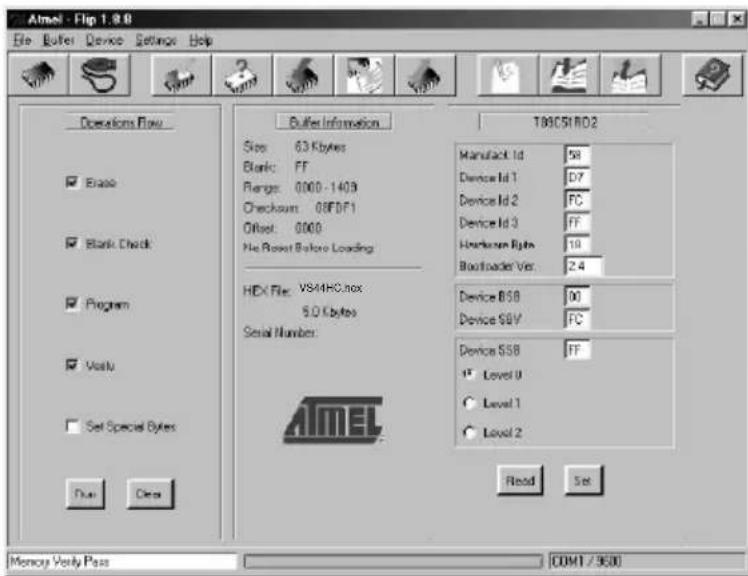Click the checksum value 08FDF1
The height and width of the screenshot is (576, 748).
335,208
